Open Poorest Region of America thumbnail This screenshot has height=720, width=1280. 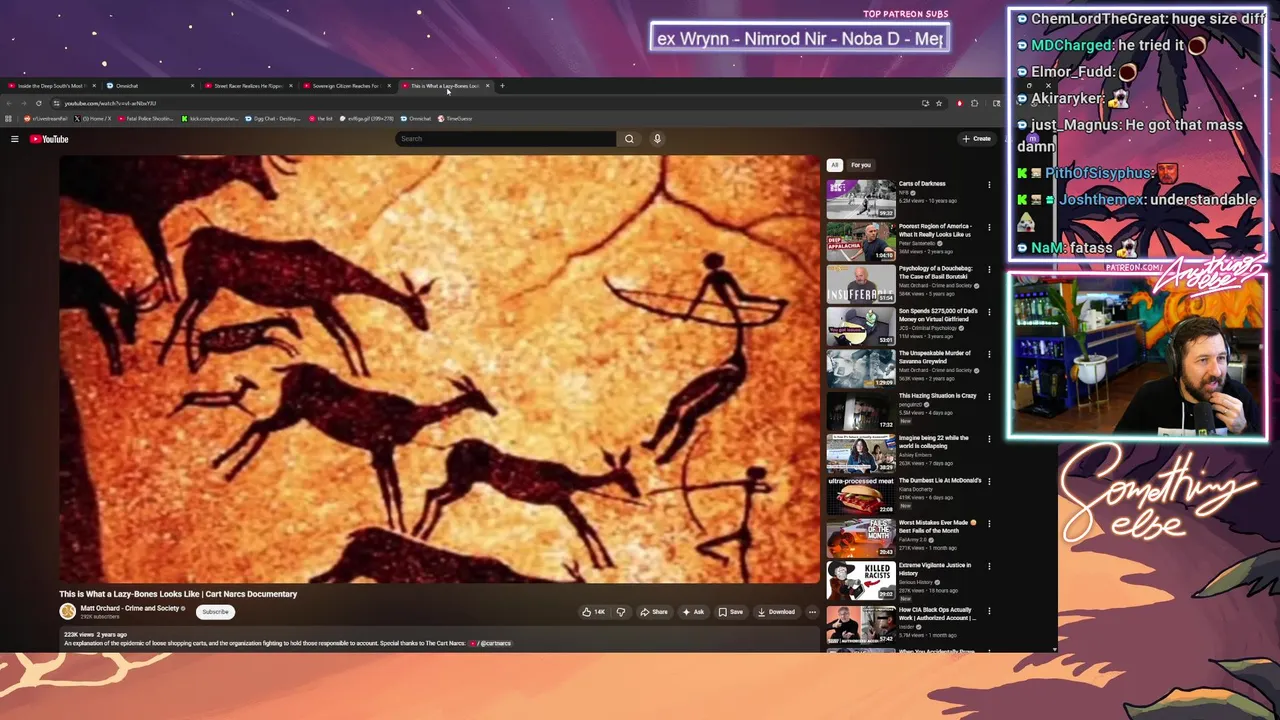[x=861, y=241]
